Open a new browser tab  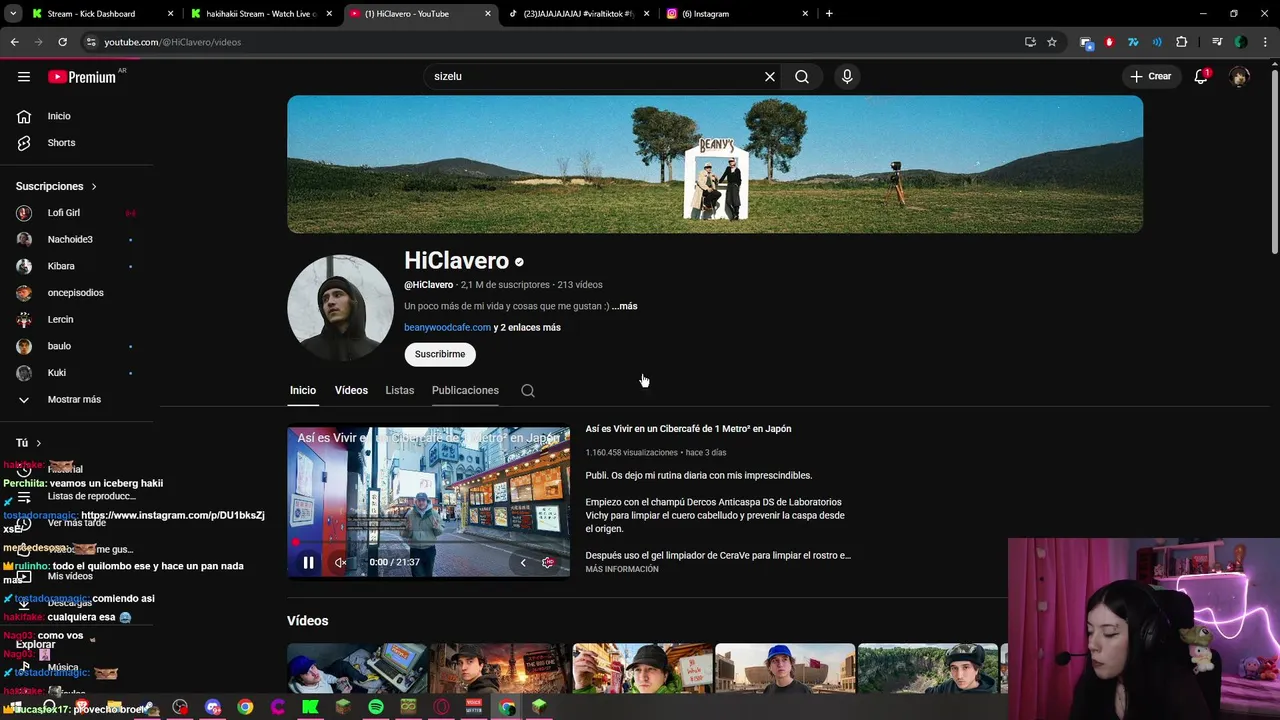(x=829, y=14)
